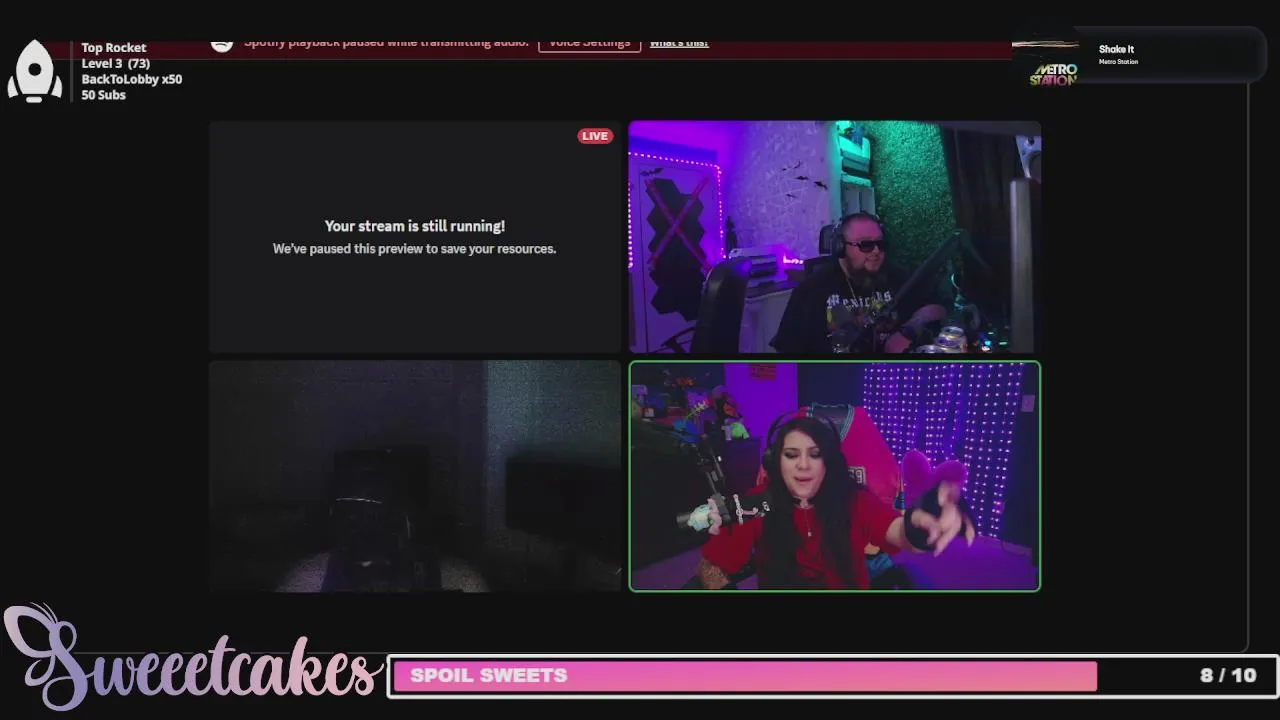Click the white rocket icon
The image size is (1280, 720).
click(35, 71)
